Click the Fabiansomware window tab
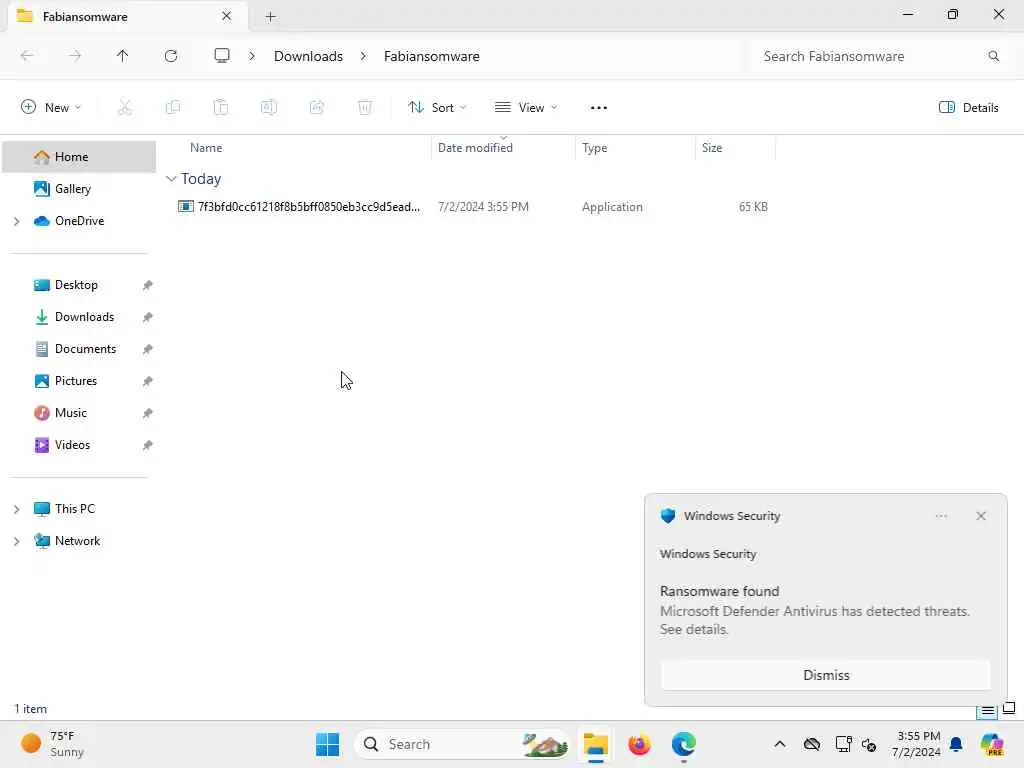The image size is (1024, 768). 128,16
